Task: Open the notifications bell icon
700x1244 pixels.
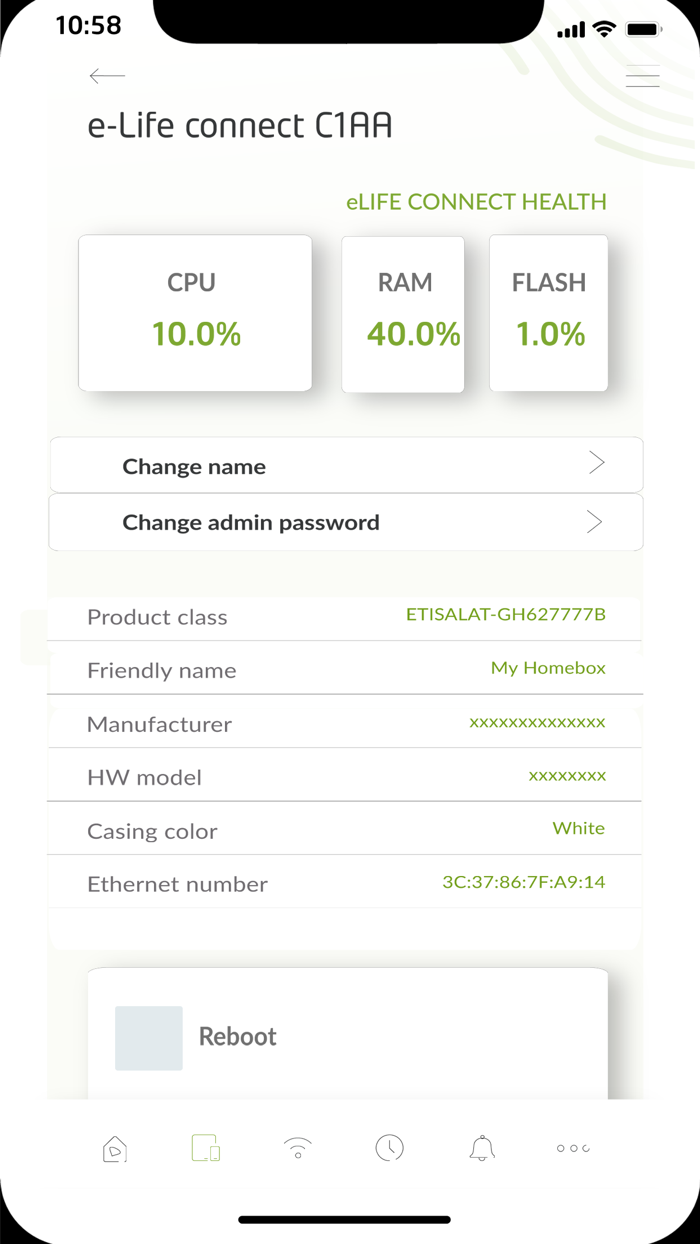Action: 481,1148
